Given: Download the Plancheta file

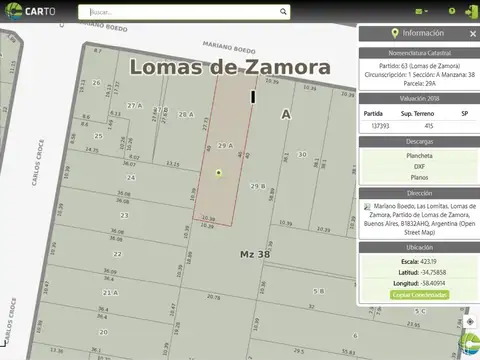Looking at the screenshot, I should 419,156.
